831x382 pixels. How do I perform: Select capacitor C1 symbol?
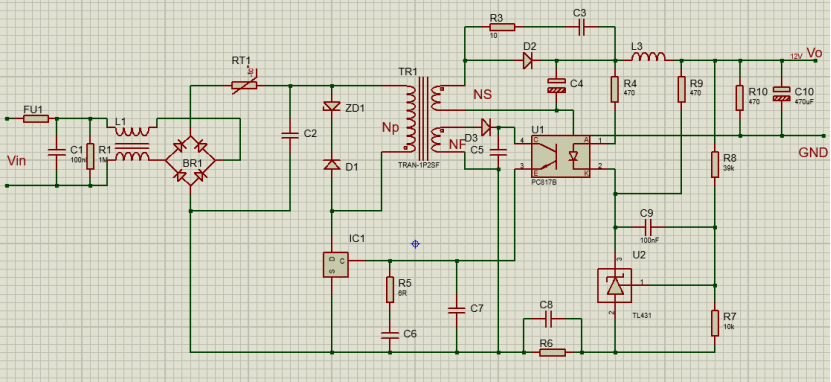tap(56, 152)
